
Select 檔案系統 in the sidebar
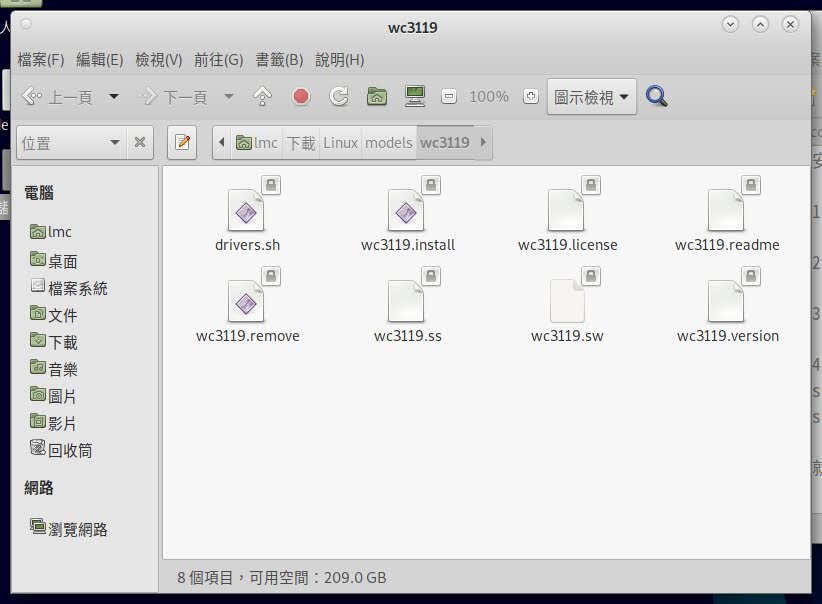coord(69,288)
